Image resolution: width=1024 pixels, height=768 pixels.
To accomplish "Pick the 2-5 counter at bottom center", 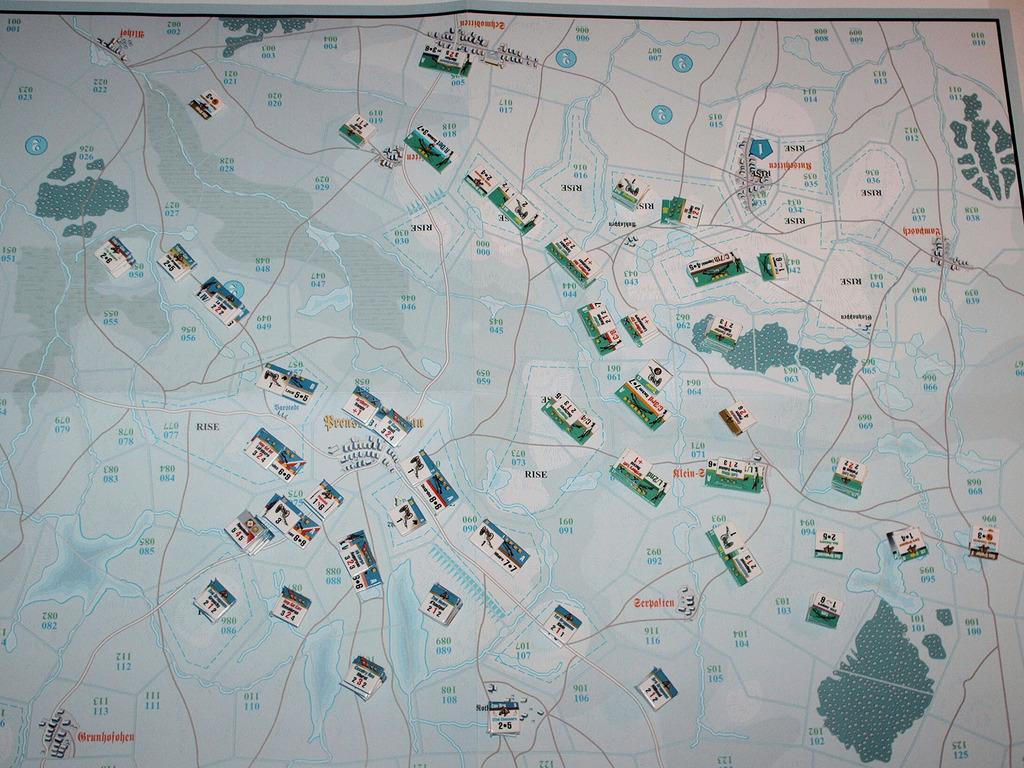I will 503,718.
